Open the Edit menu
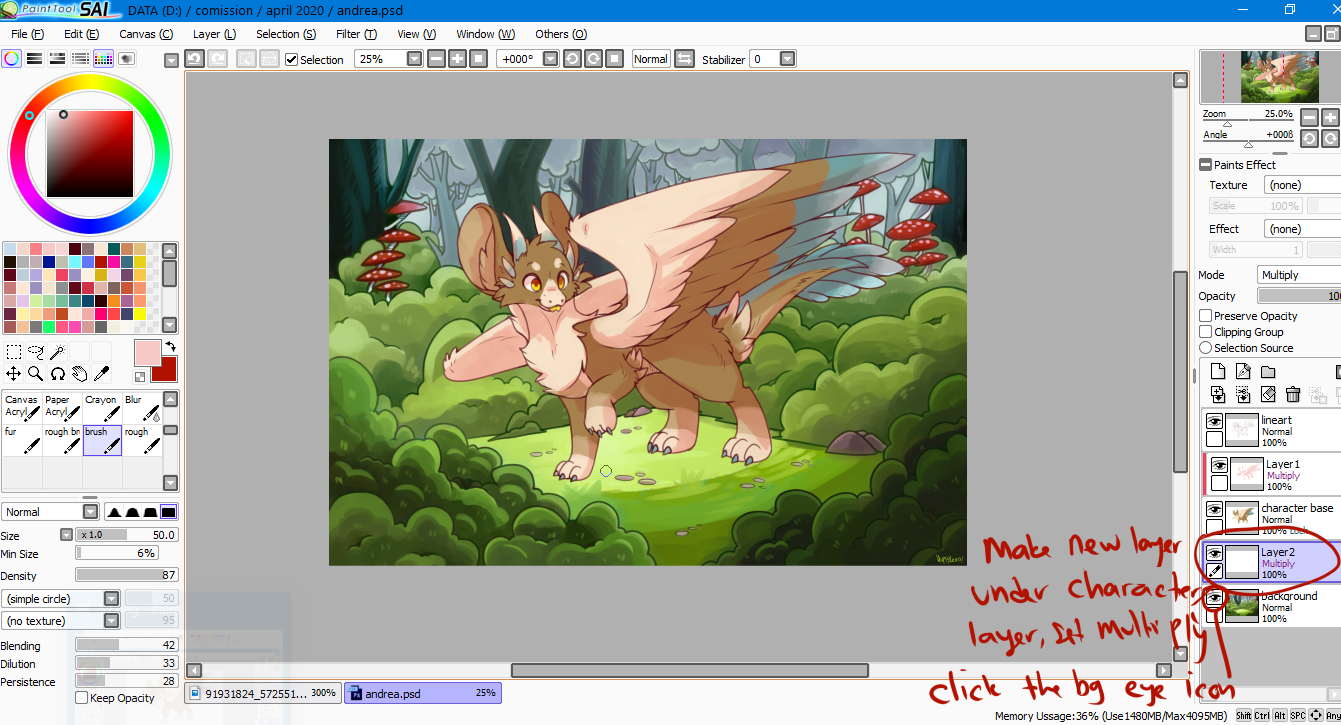1341x725 pixels. coord(82,34)
